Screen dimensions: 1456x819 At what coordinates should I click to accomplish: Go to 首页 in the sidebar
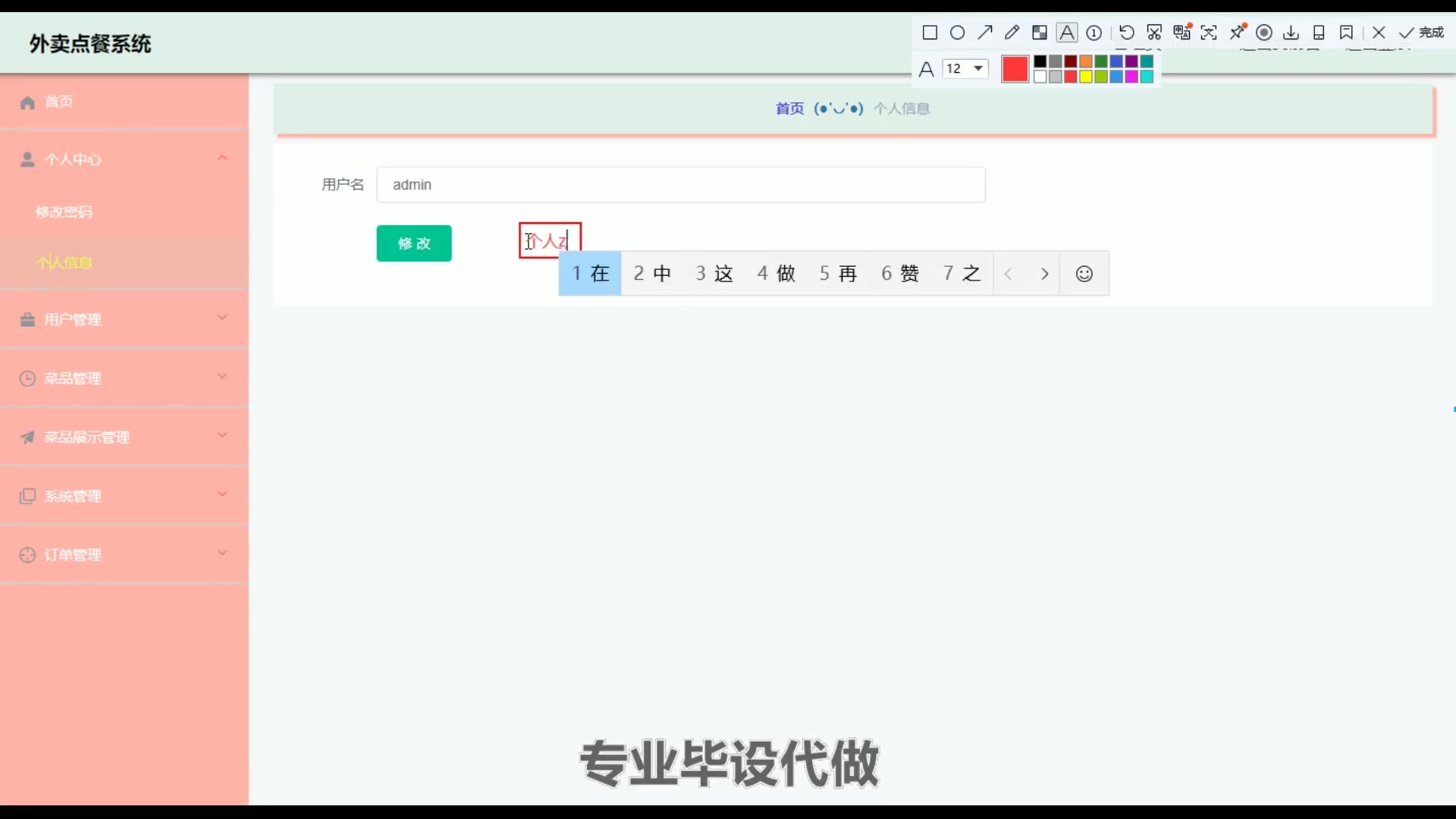pos(58,102)
